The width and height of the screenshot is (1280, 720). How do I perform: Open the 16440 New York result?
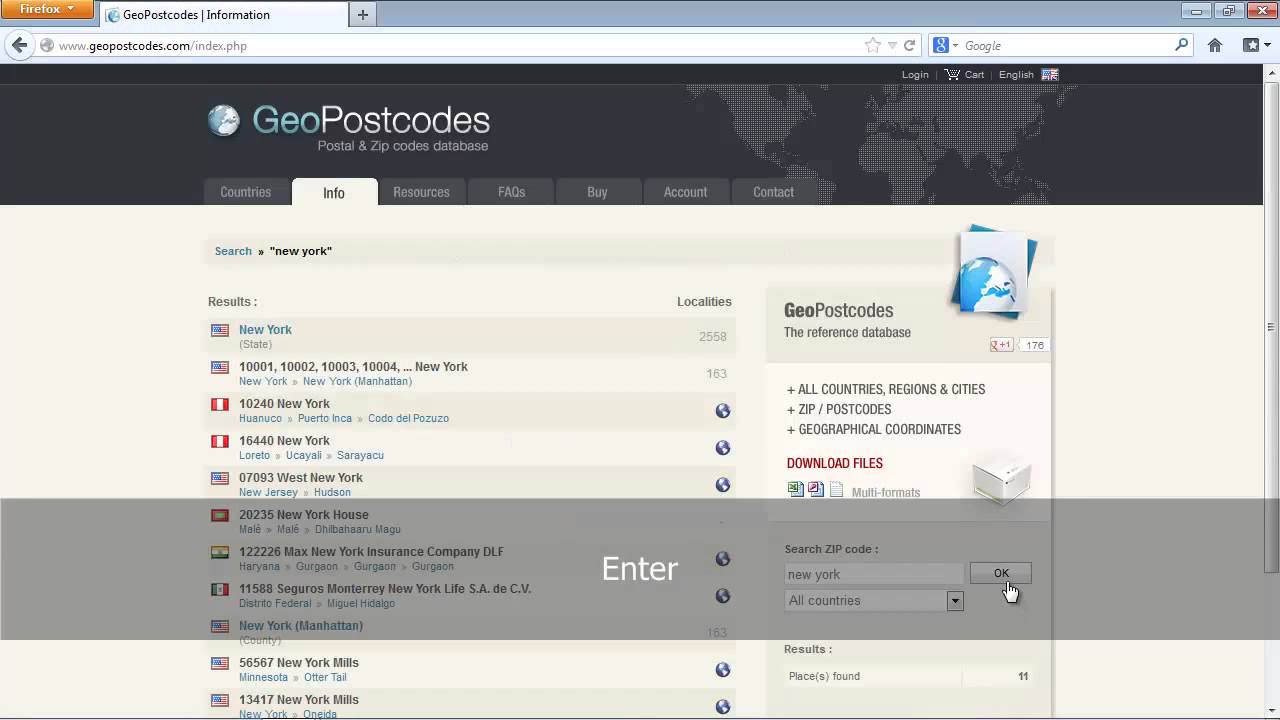point(284,441)
